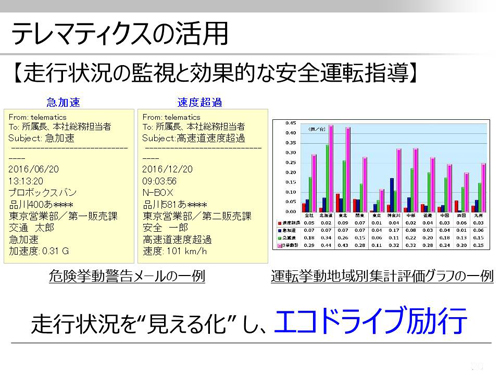
Task: Click the driver name 安全 一郎
Action: pyautogui.click(x=165, y=228)
